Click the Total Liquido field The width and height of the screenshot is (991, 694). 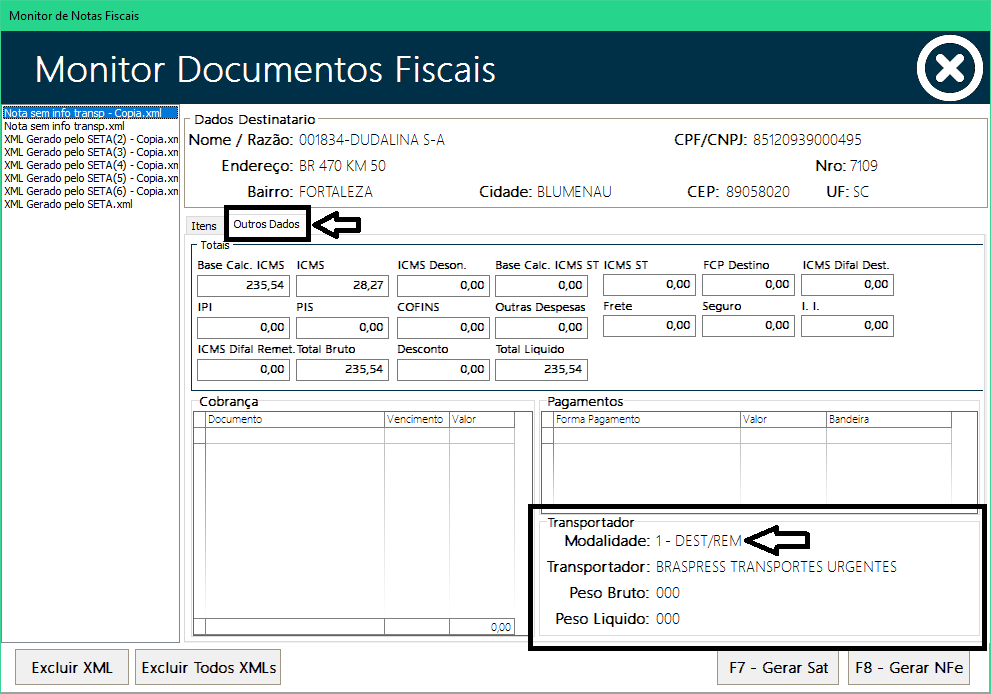[x=541, y=370]
